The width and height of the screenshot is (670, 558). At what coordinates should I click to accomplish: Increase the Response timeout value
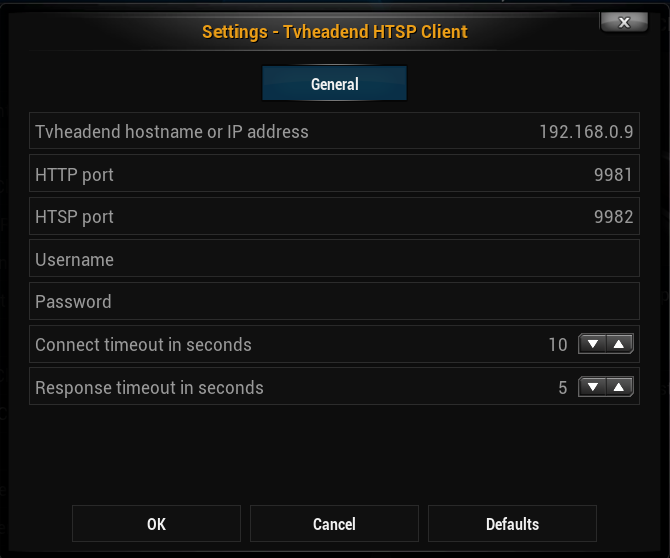click(x=619, y=387)
